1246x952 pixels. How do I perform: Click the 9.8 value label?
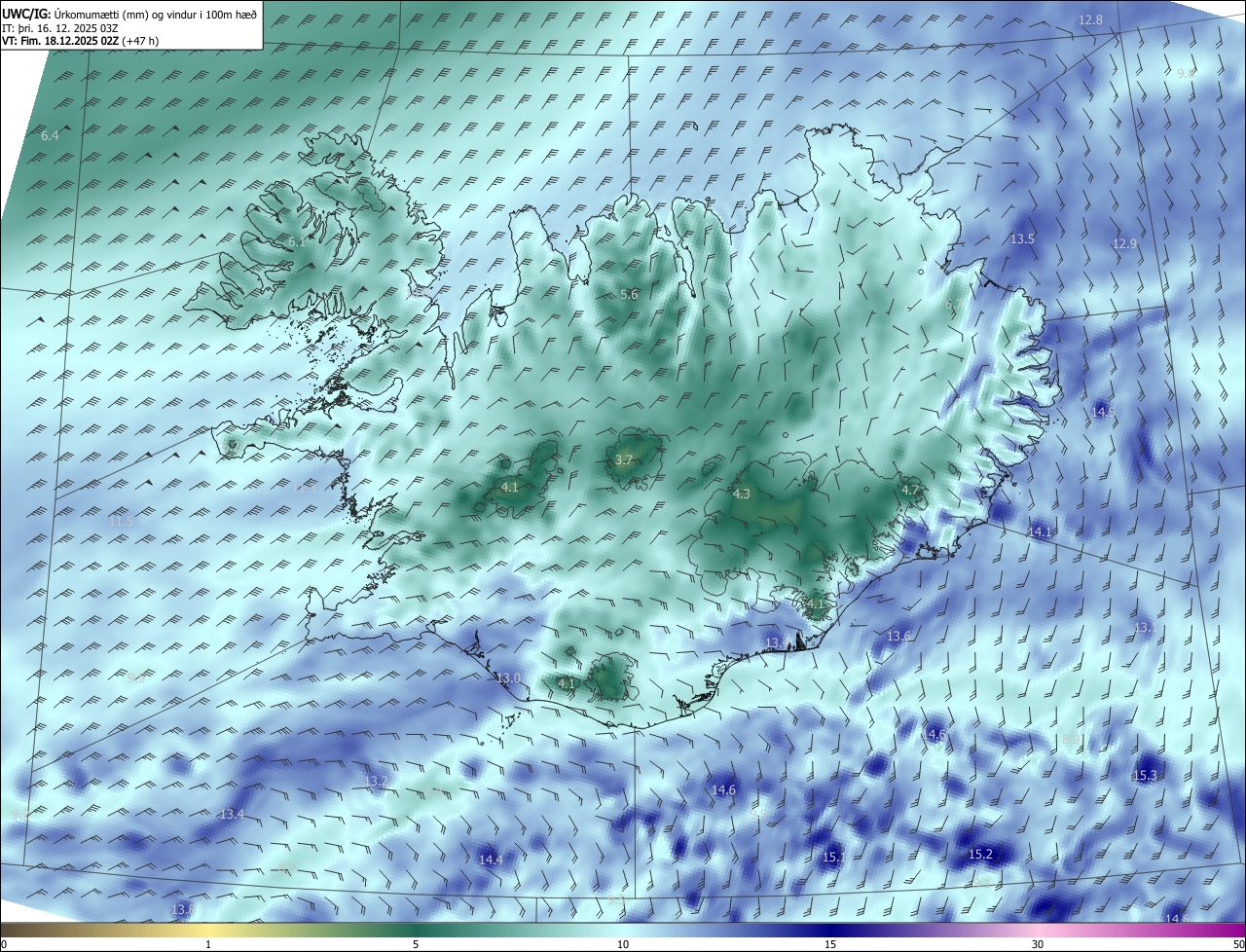click(1186, 74)
